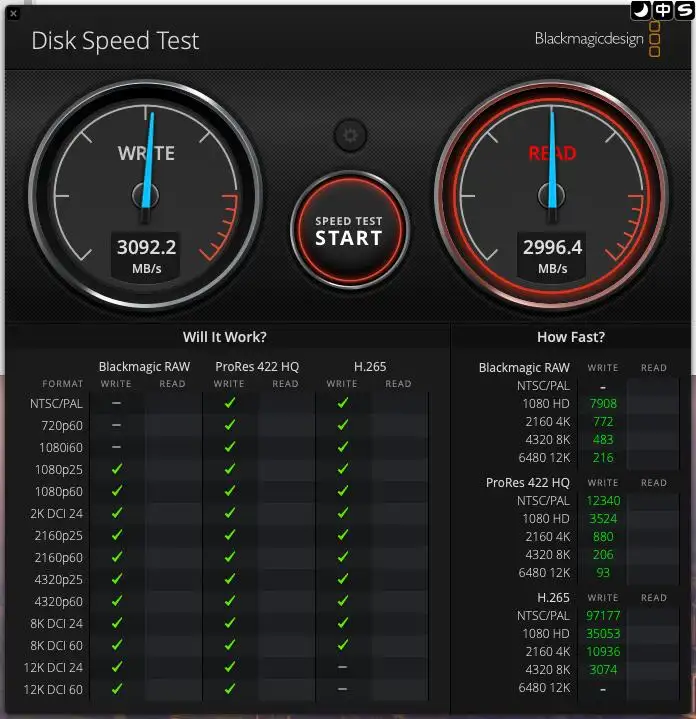Click the Sogou S input method icon

tap(685, 10)
